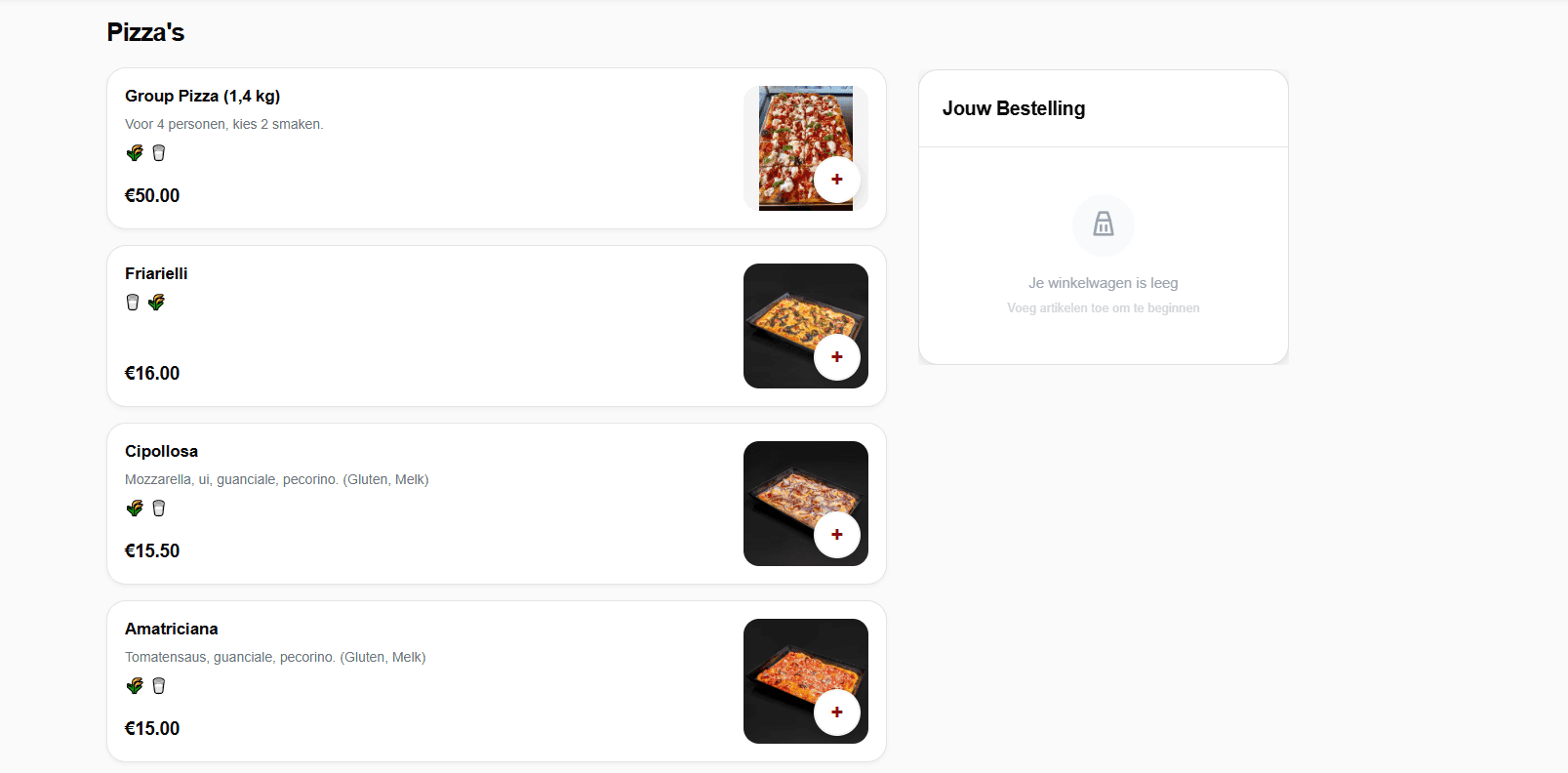Click the gluten allergen icon under Cipollosa
Viewport: 1568px width, 773px height.
tap(134, 508)
